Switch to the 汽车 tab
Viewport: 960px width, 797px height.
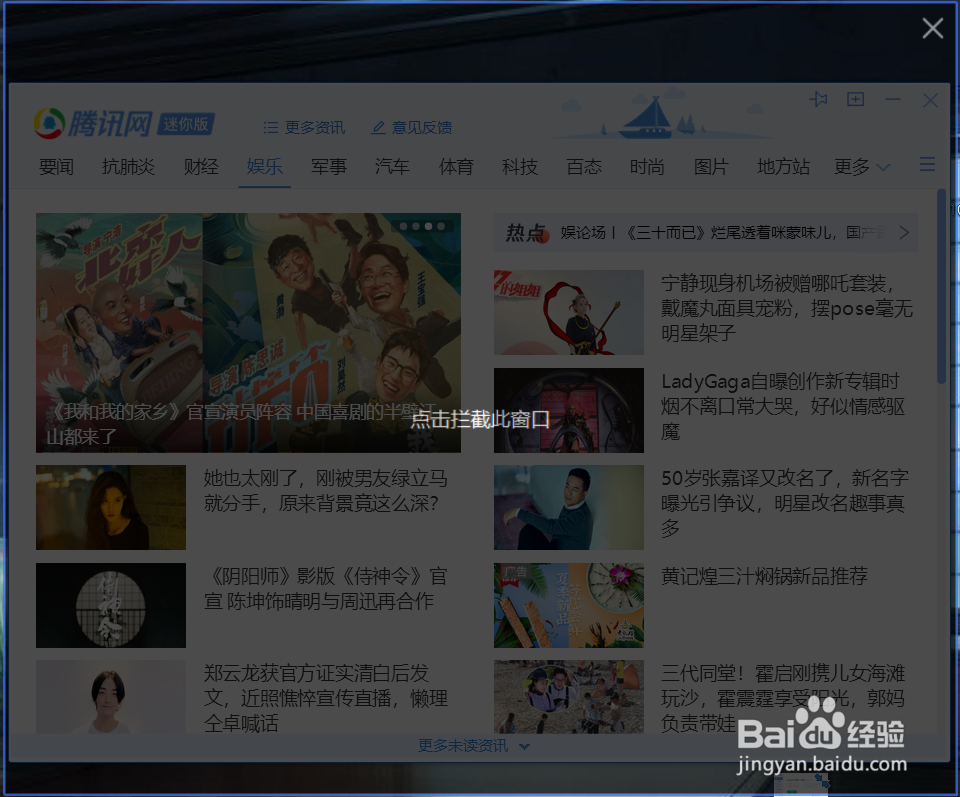[392, 167]
